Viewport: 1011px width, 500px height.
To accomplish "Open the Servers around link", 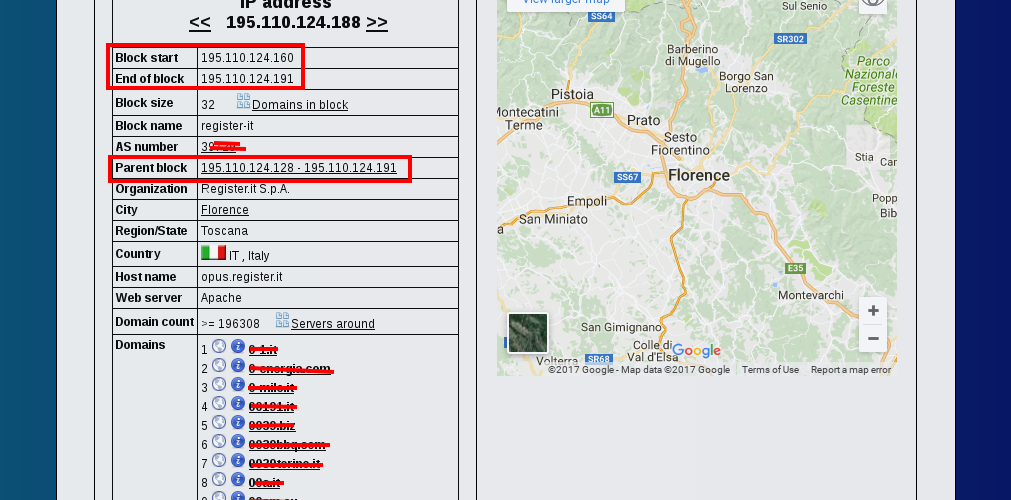I will coord(333,324).
